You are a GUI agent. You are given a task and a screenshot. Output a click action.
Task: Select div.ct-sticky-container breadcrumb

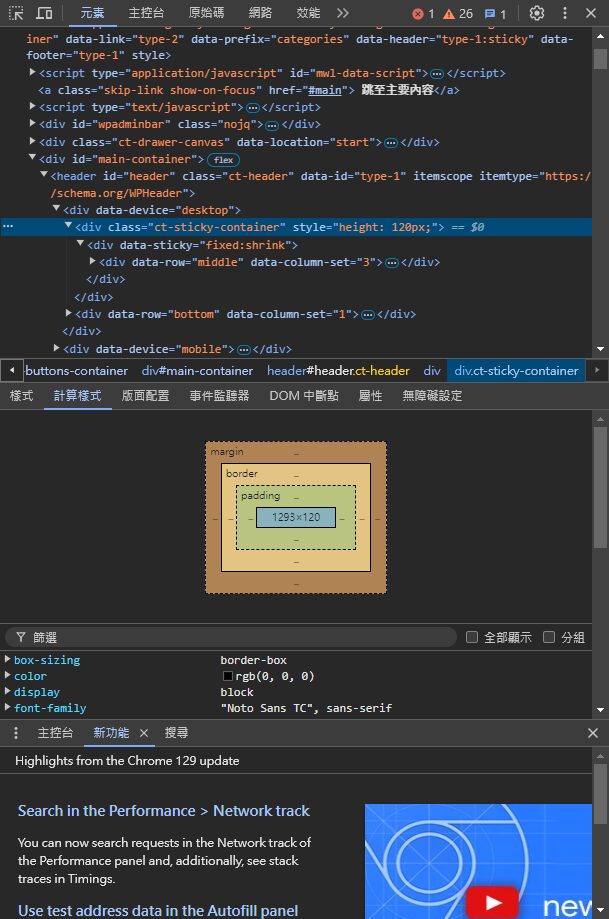pos(516,370)
